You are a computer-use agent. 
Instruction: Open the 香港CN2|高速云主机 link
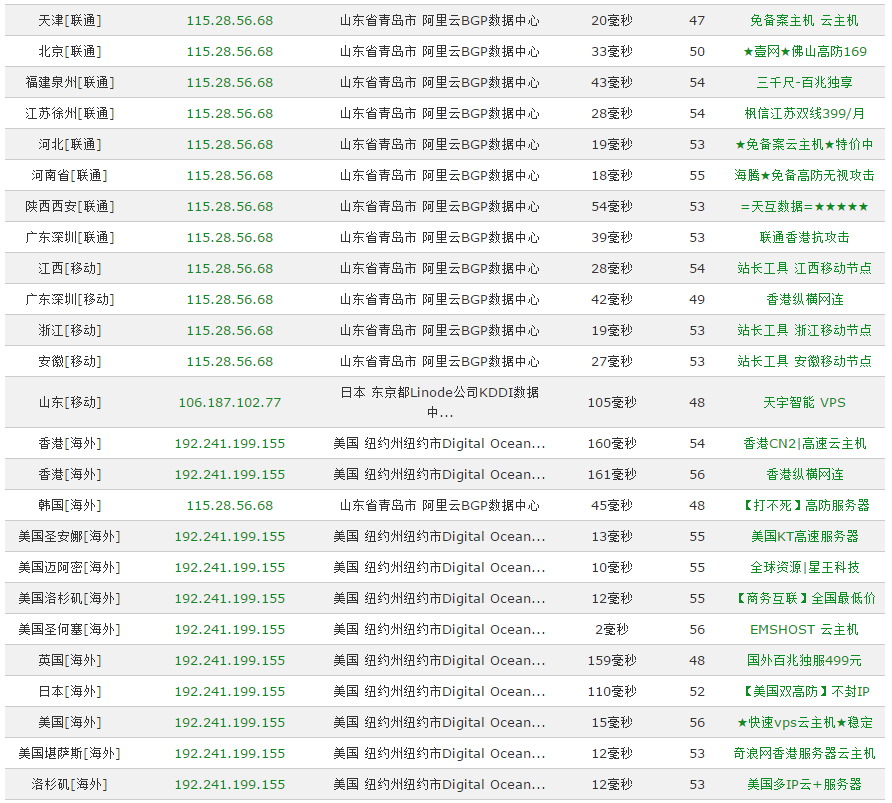tap(803, 443)
